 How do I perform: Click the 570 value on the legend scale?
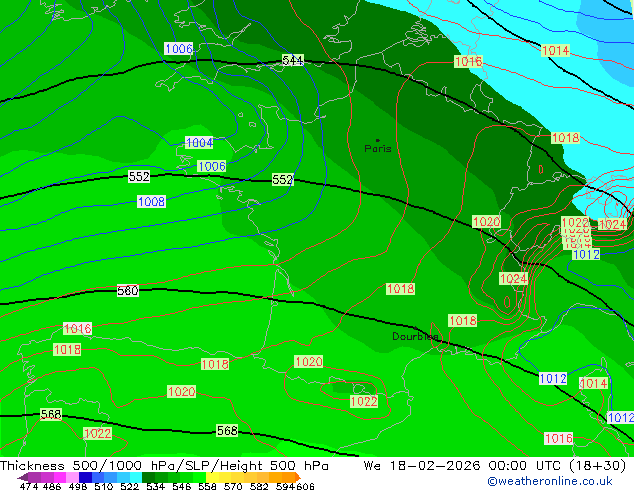(233, 486)
